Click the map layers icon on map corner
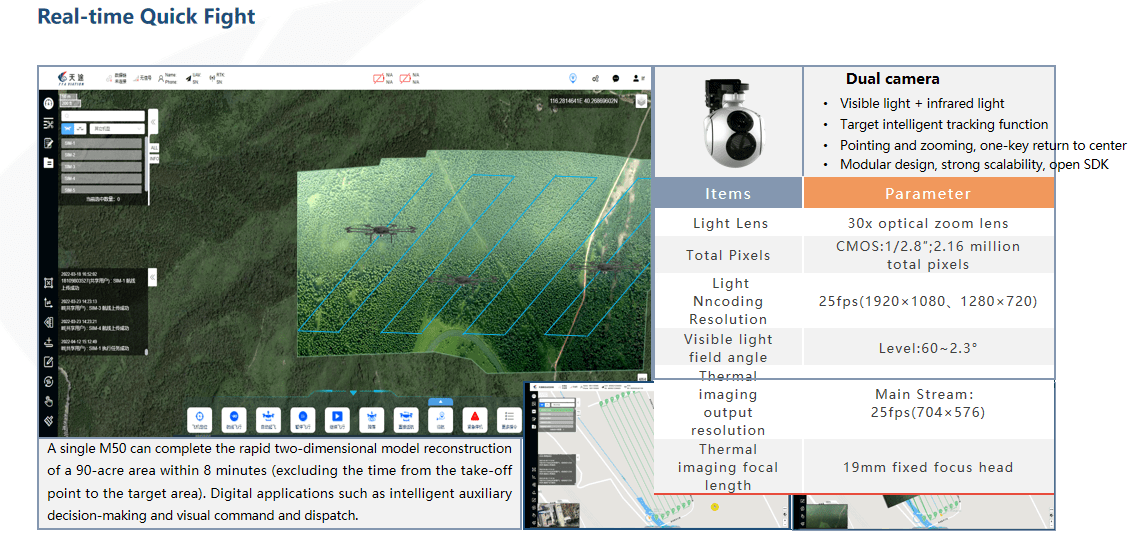Viewport: 1132px width, 554px height. pos(641,101)
